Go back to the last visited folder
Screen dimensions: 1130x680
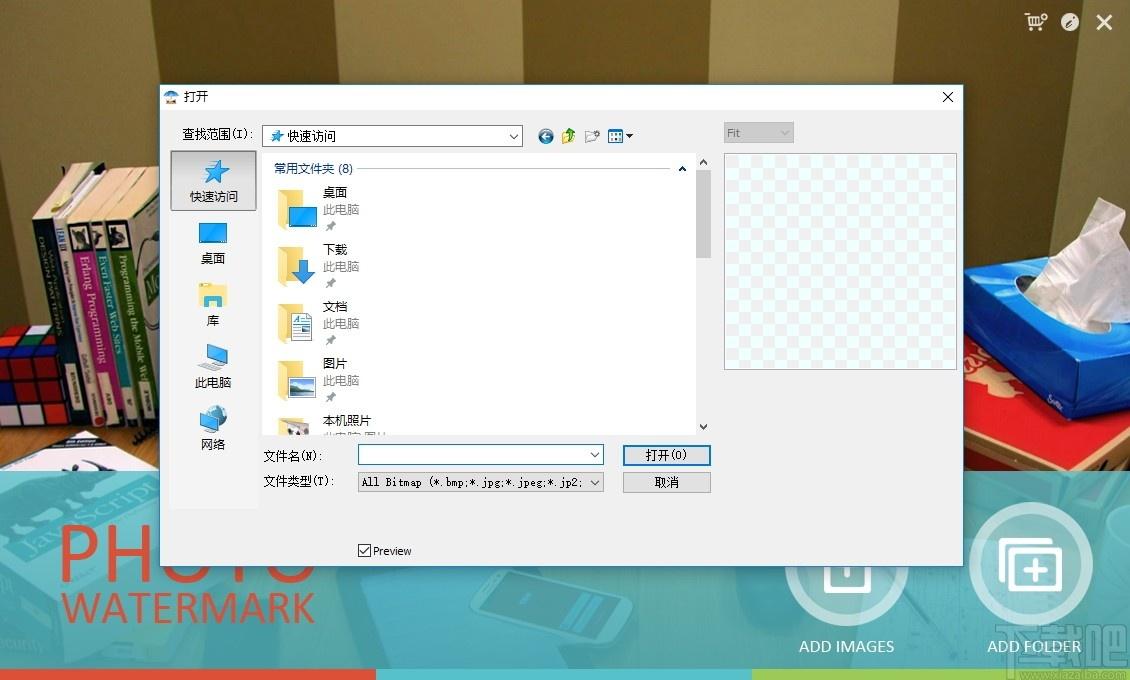pos(546,136)
